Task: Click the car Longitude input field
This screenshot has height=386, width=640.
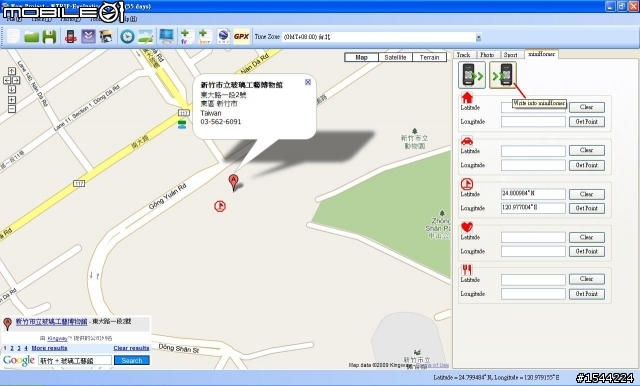Action: point(533,165)
